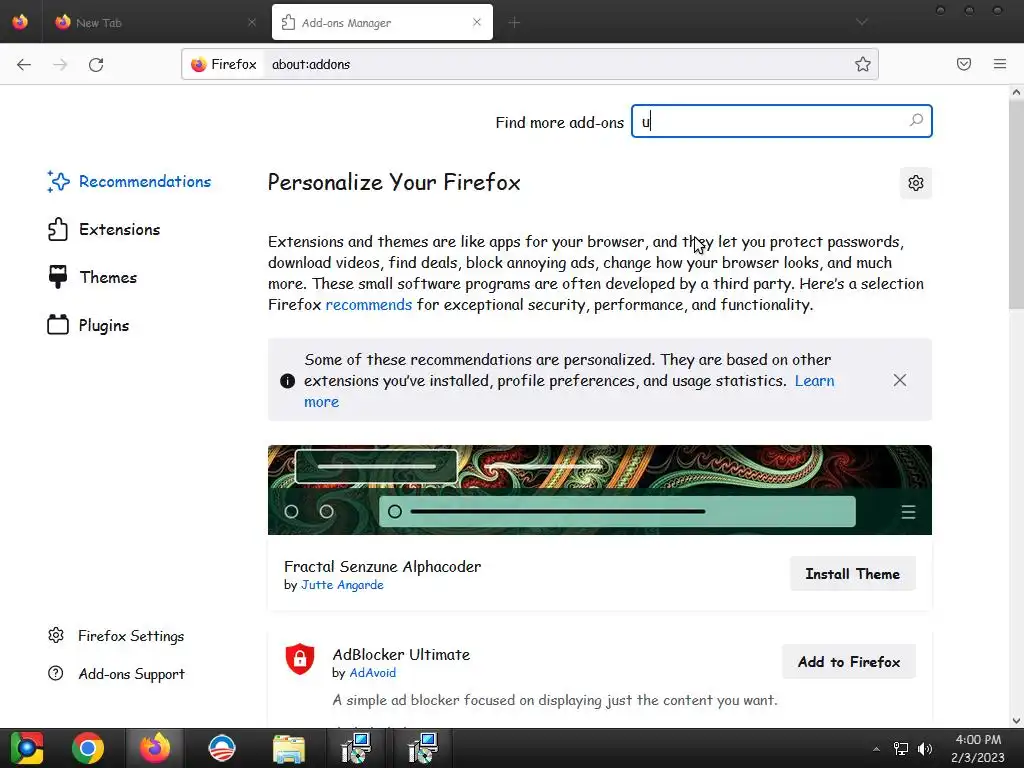Click the 'Fractal Senzune Alphacoder' theme name

[x=382, y=566]
